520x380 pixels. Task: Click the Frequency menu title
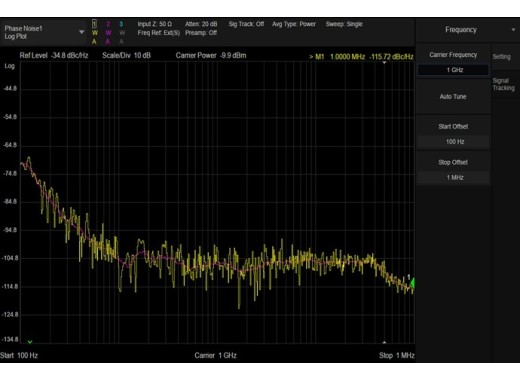pyautogui.click(x=461, y=30)
